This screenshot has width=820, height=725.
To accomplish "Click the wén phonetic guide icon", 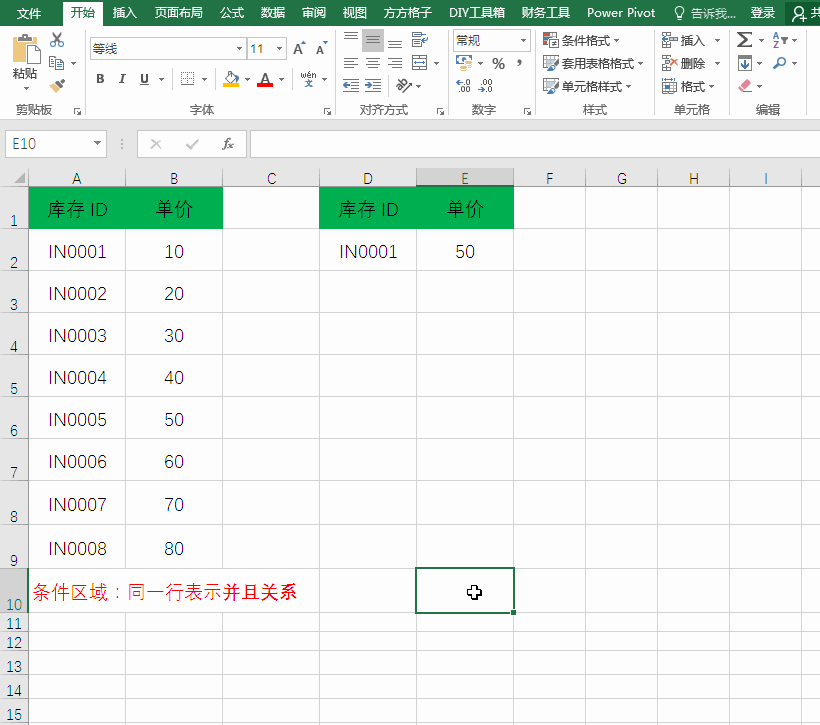I will (309, 79).
